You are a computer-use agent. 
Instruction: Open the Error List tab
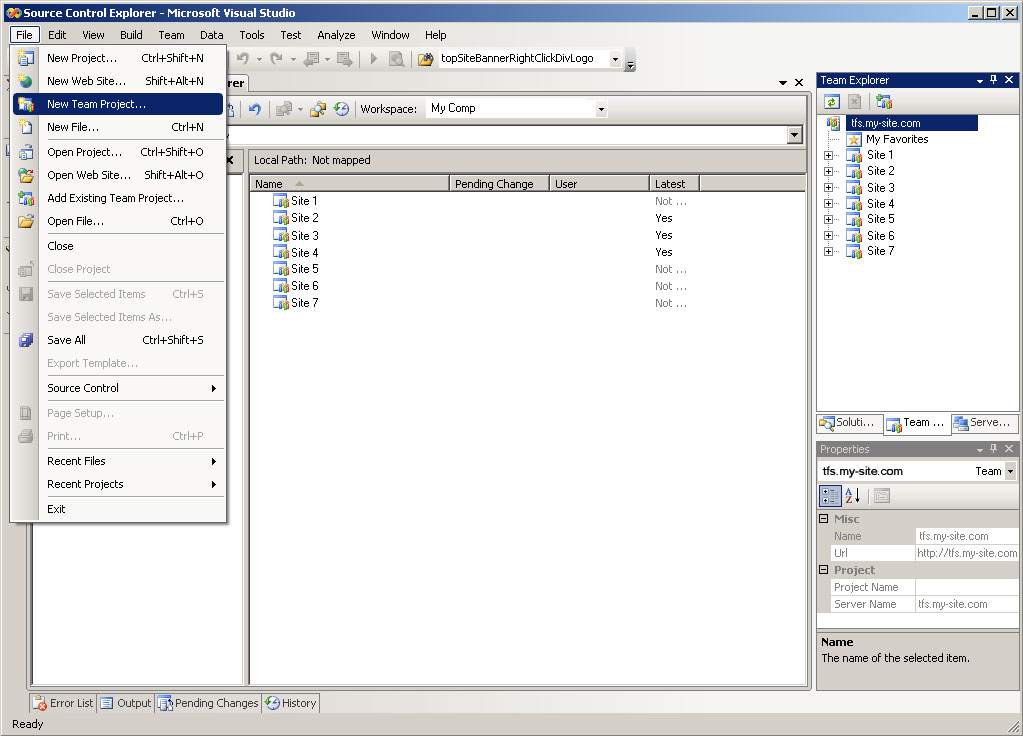point(64,703)
